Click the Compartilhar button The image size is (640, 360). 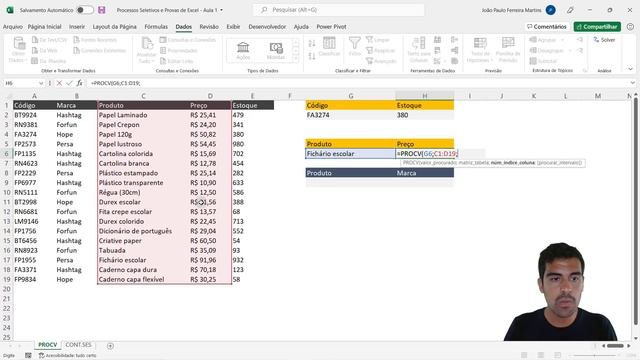[x=597, y=27]
